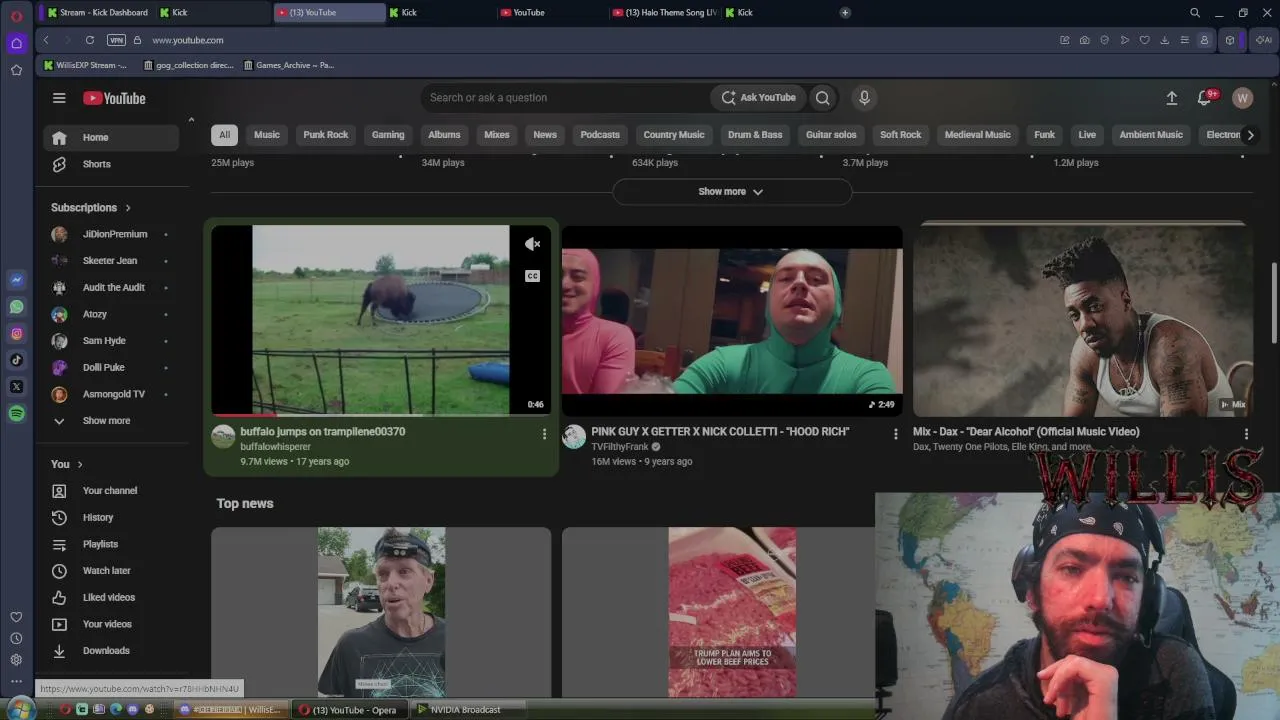Open the buffalowhisperer channel link
Screen dimensions: 1280x720
(275, 447)
